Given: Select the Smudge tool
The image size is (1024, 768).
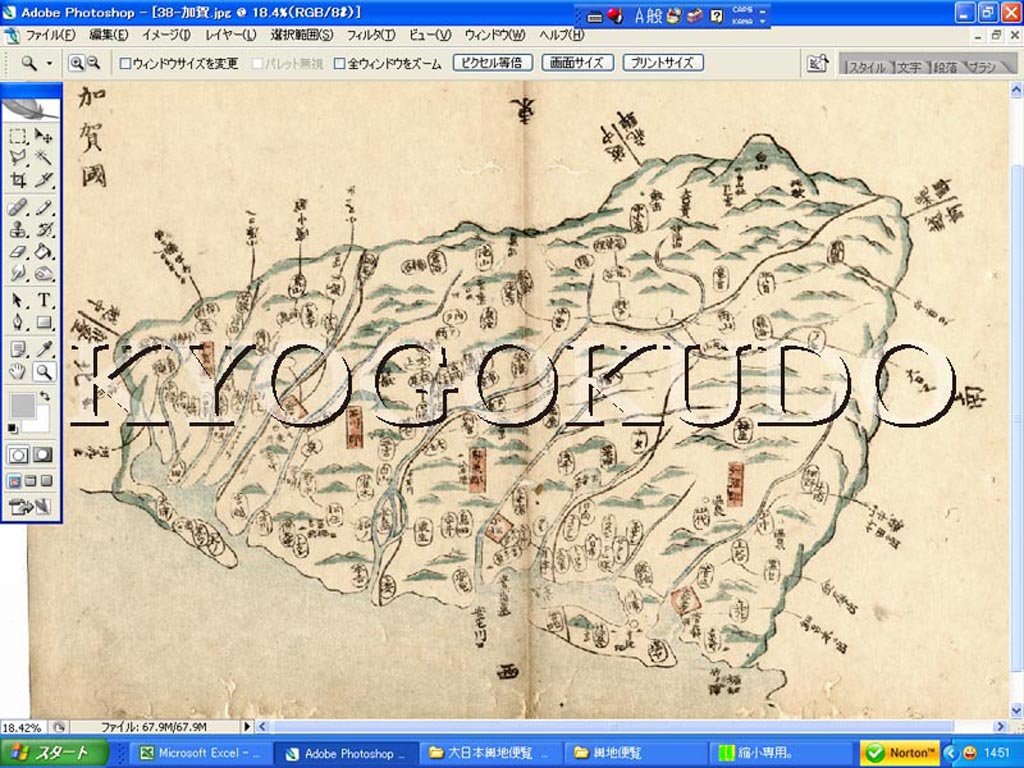Looking at the screenshot, I should point(18,273).
